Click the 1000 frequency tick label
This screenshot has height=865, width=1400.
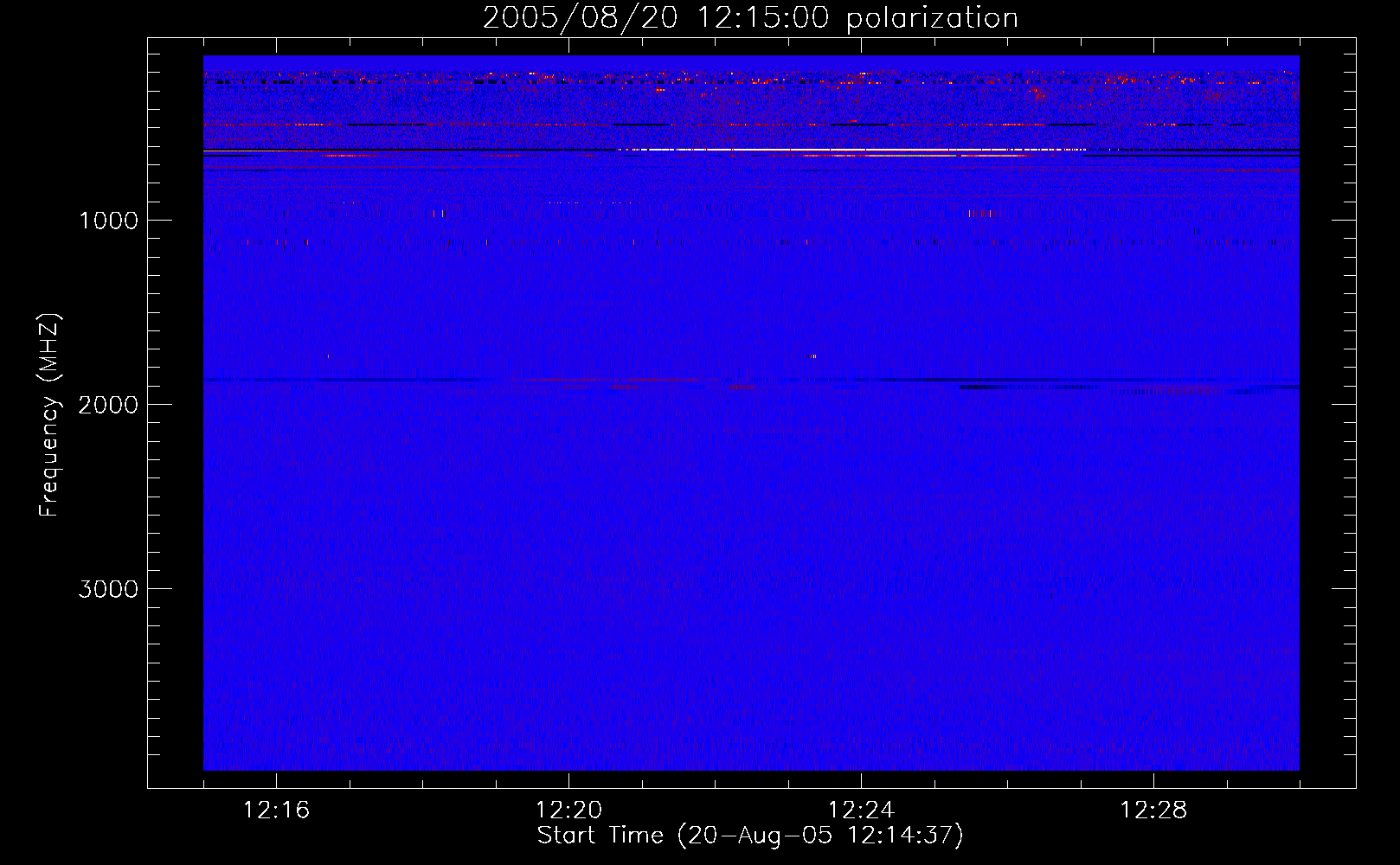pos(108,221)
